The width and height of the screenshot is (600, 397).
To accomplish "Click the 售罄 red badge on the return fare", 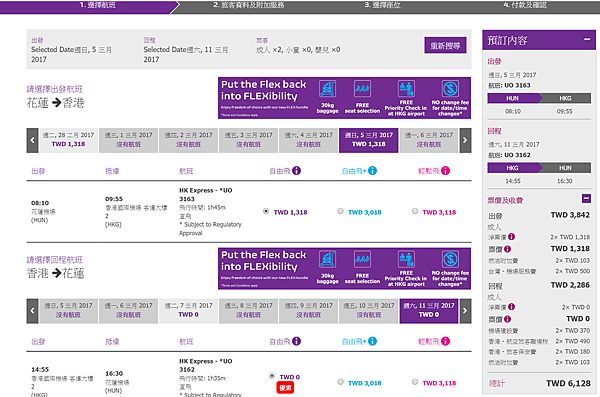I will point(285,388).
